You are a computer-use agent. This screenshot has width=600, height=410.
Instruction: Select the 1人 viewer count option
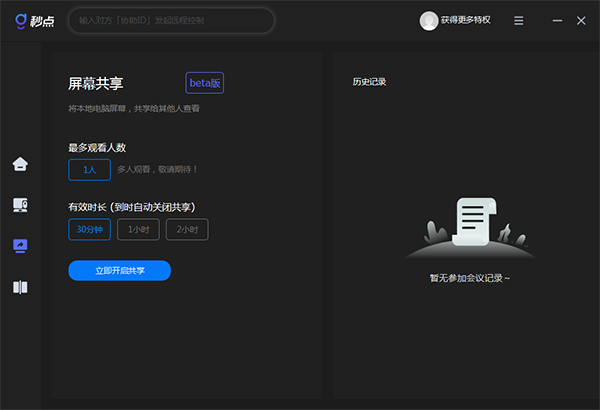point(90,170)
